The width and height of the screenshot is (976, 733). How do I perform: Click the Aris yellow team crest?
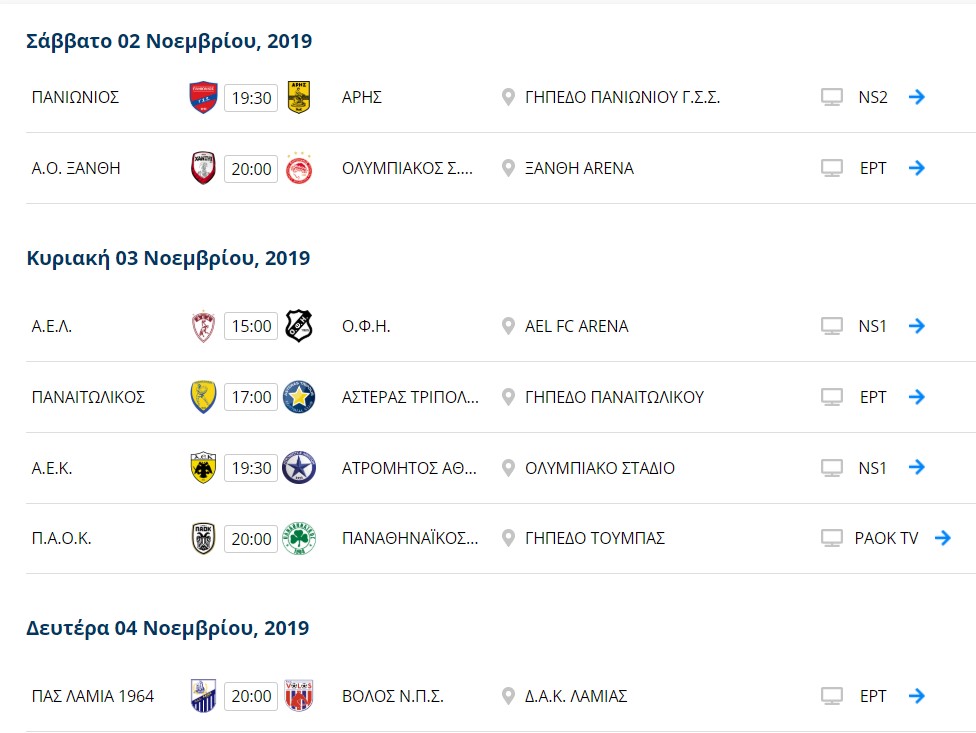tap(299, 97)
